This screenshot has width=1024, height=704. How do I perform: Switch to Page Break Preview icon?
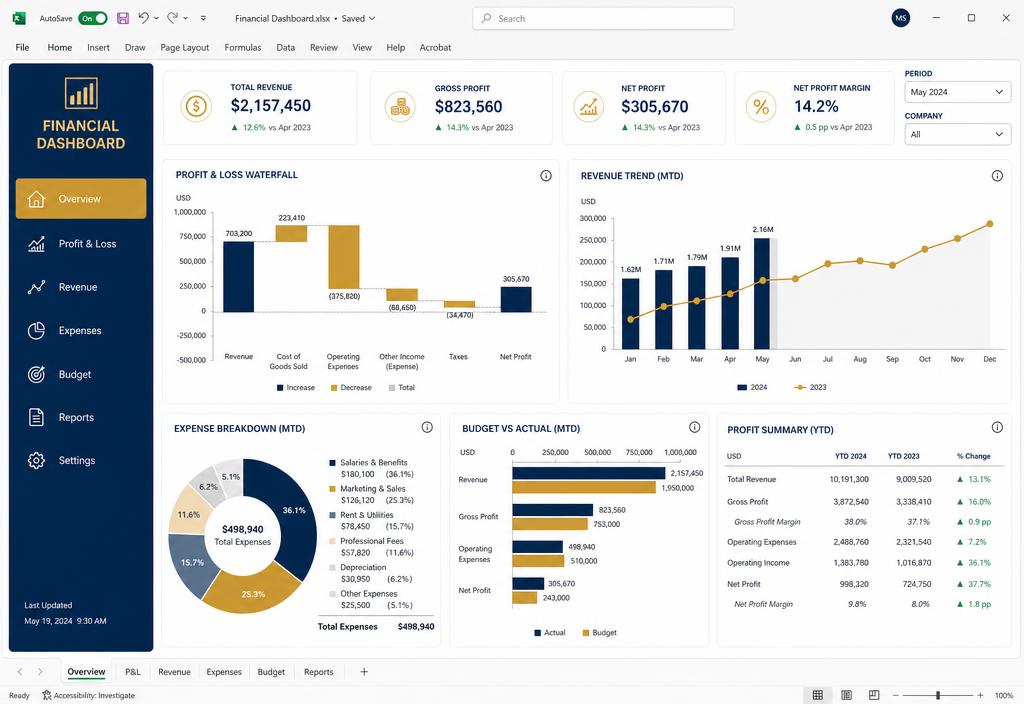coord(874,695)
